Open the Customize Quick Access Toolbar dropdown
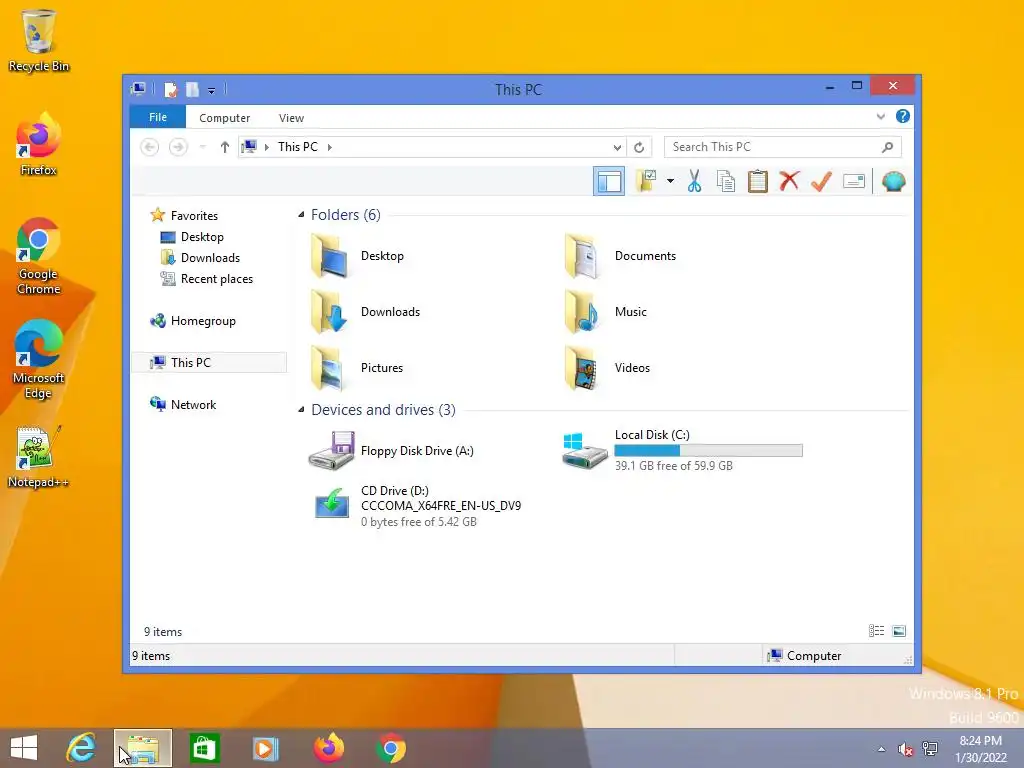 212,90
